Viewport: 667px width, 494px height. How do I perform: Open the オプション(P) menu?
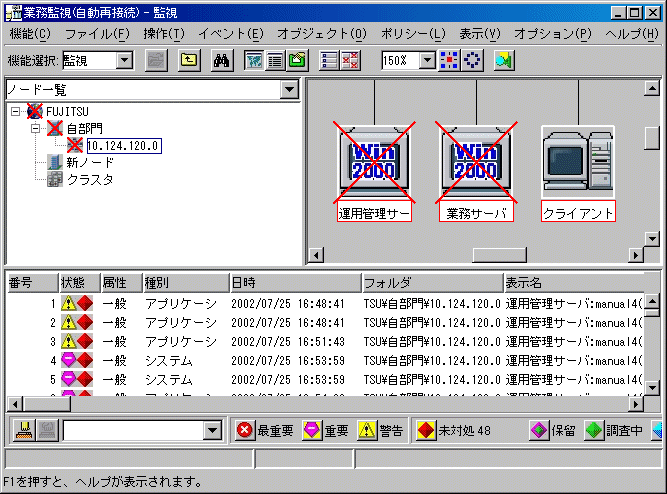(x=553, y=34)
